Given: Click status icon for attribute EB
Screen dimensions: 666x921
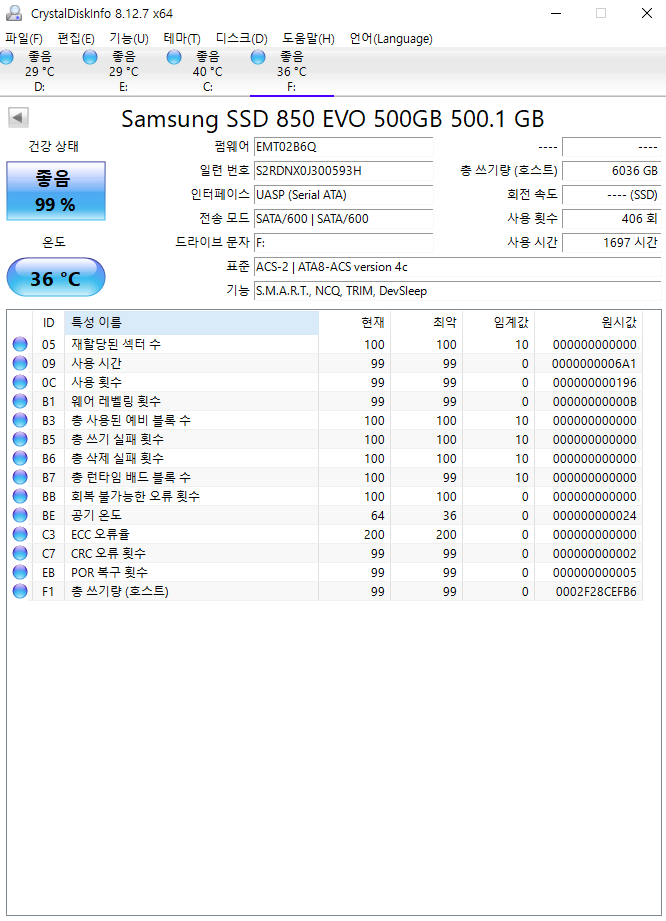Looking at the screenshot, I should click(20, 572).
